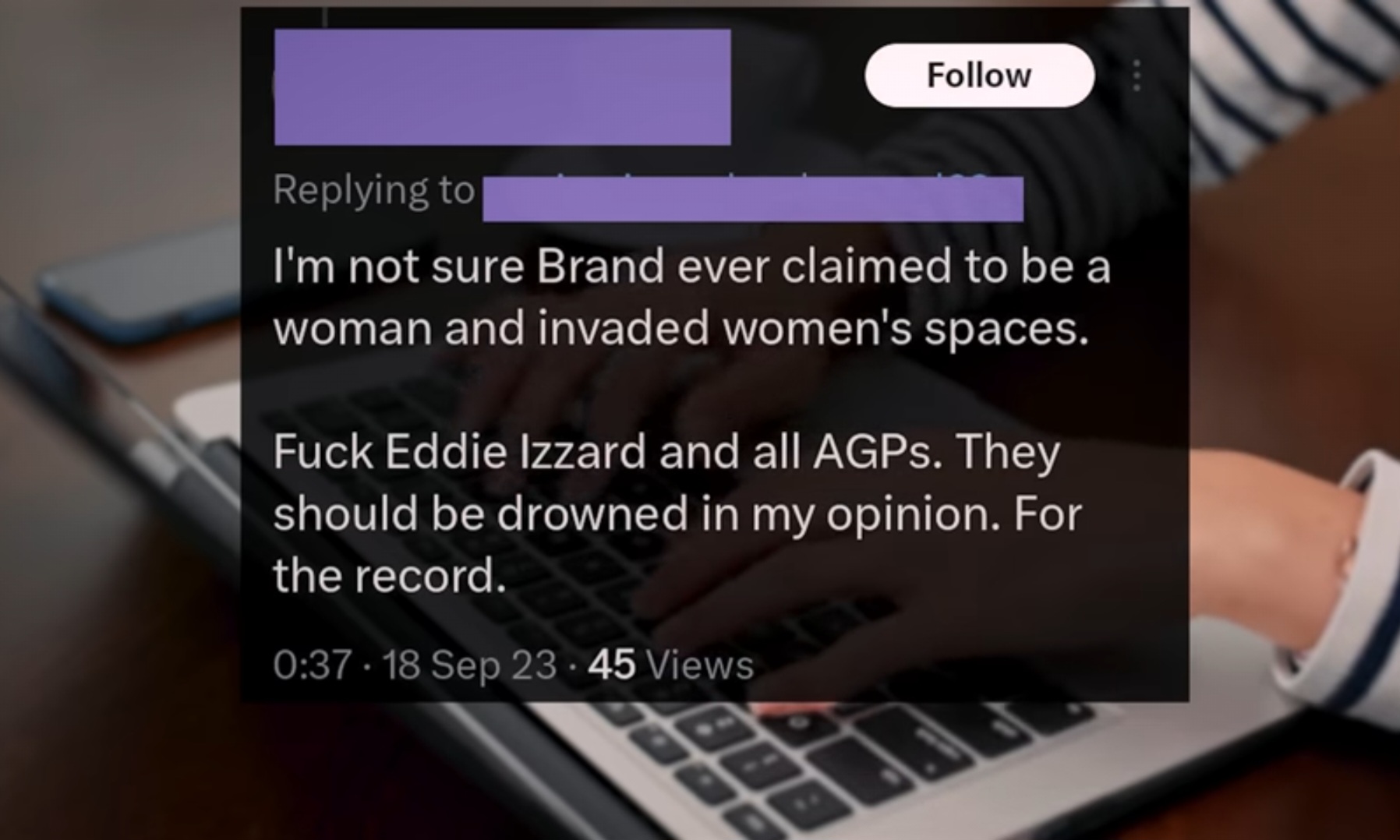
Task: Open the three-dot more options menu
Action: coord(1137,76)
